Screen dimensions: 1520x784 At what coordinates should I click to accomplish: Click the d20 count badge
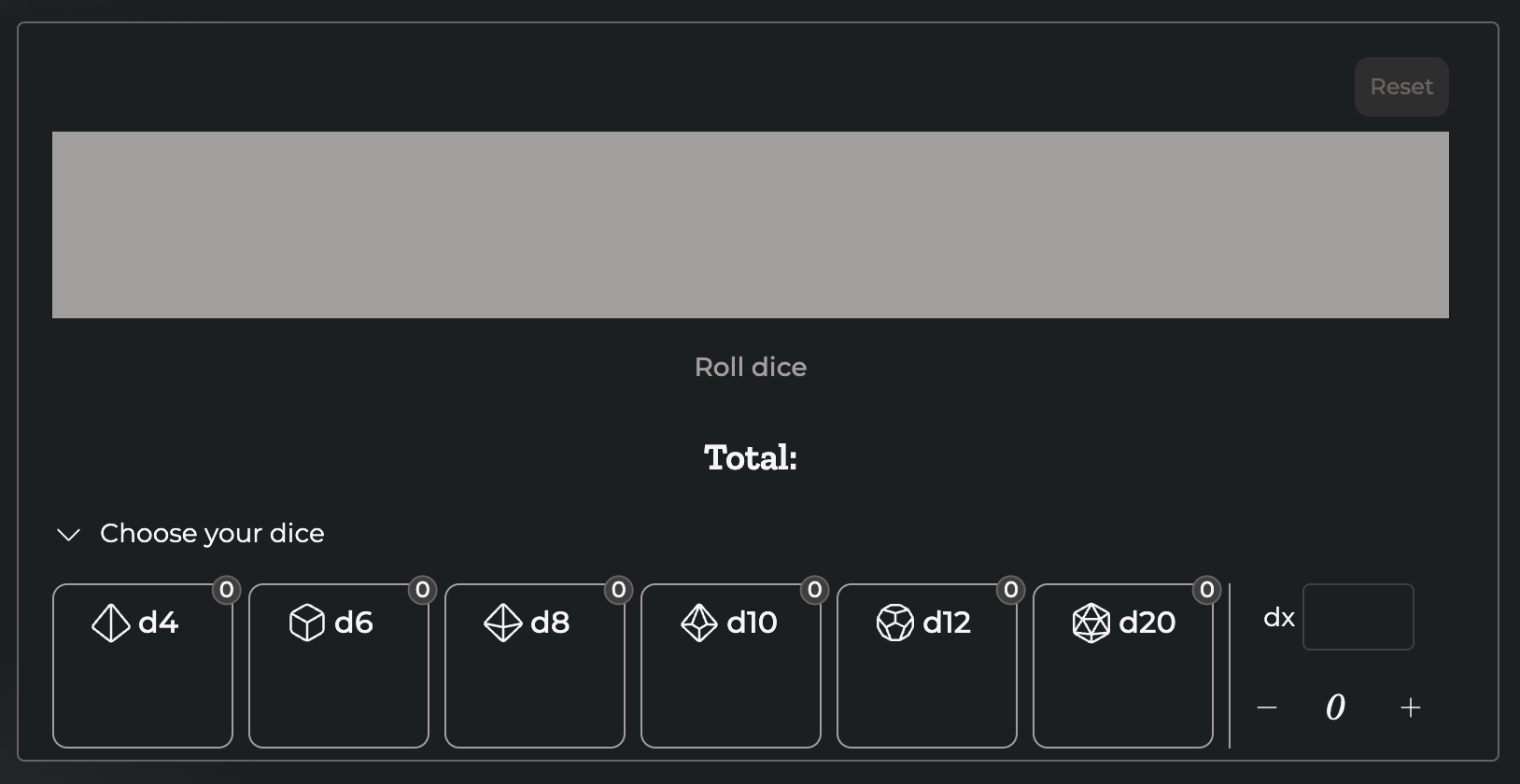click(1206, 590)
